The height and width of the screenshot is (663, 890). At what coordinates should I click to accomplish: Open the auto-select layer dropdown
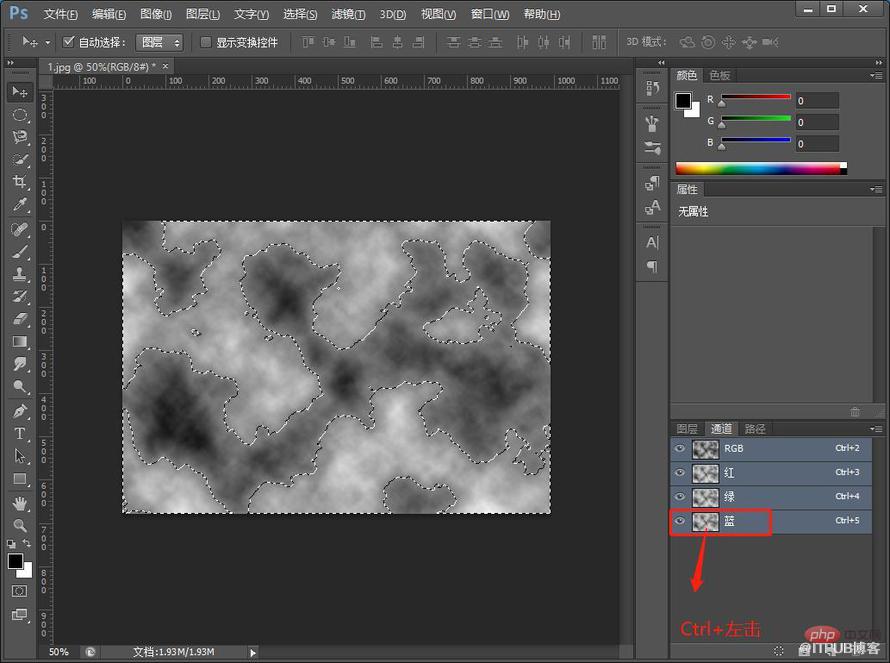159,42
